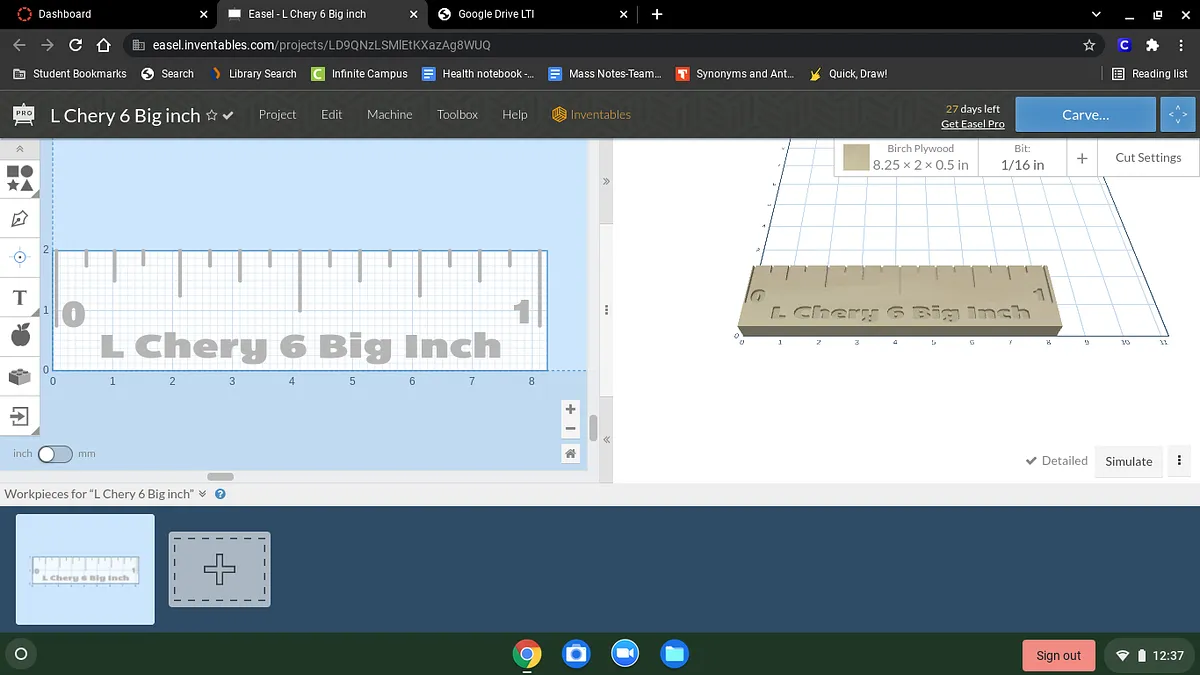
Task: Select the Shapes tool in left sidebar
Action: click(x=20, y=179)
